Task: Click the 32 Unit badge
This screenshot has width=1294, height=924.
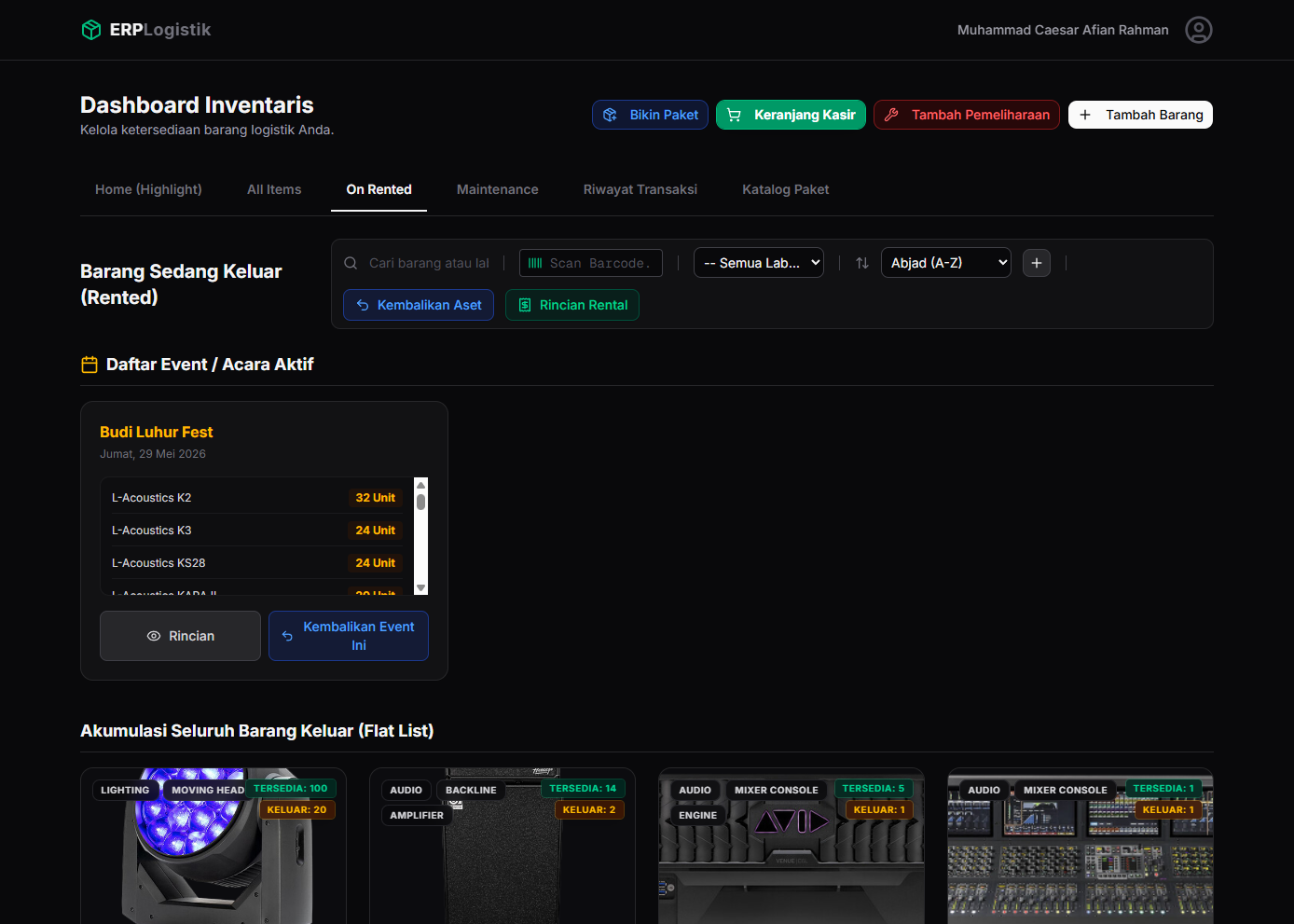Action: (376, 498)
